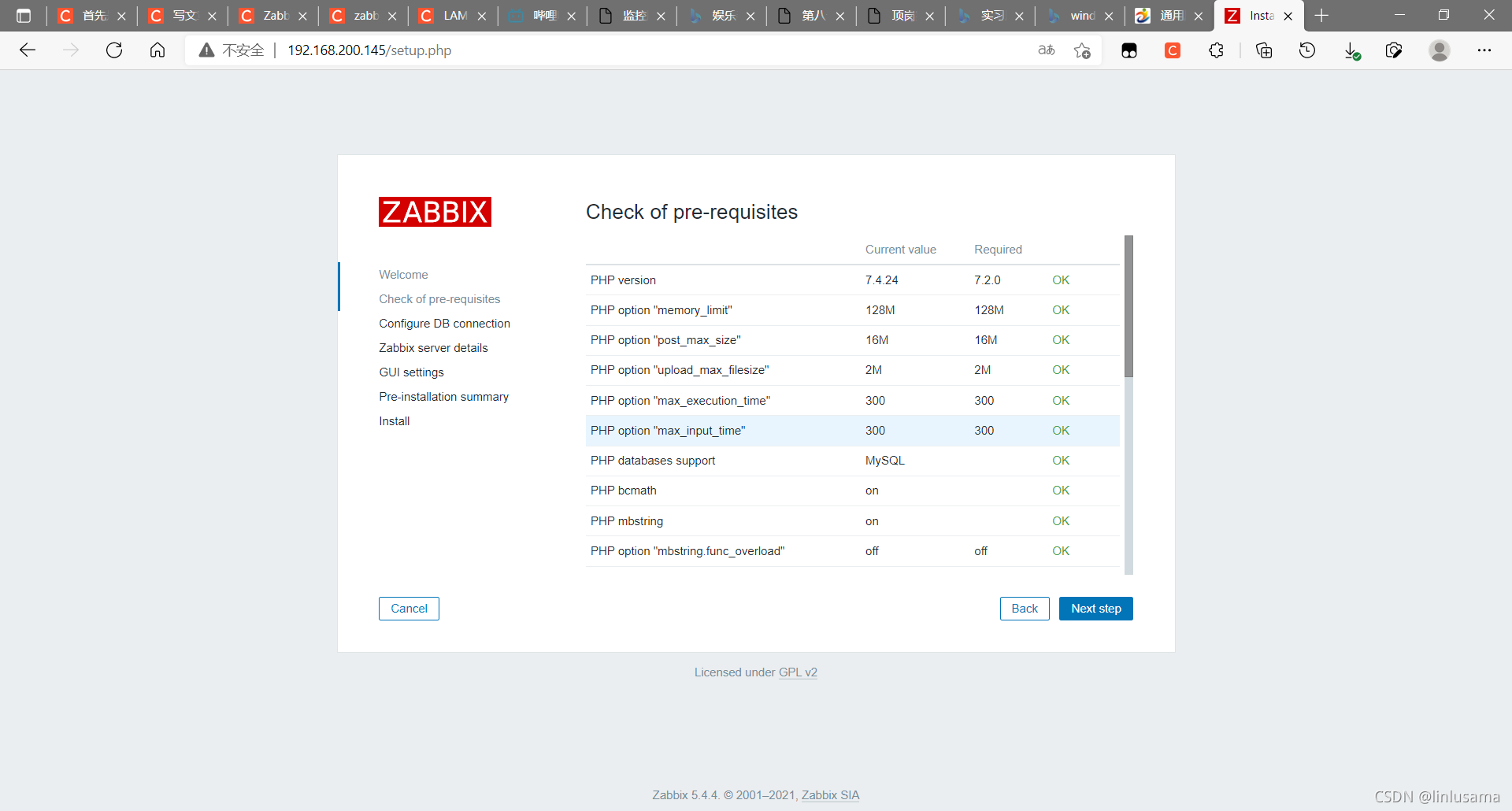Click the browser forward arrow
The width and height of the screenshot is (1512, 811).
(71, 50)
